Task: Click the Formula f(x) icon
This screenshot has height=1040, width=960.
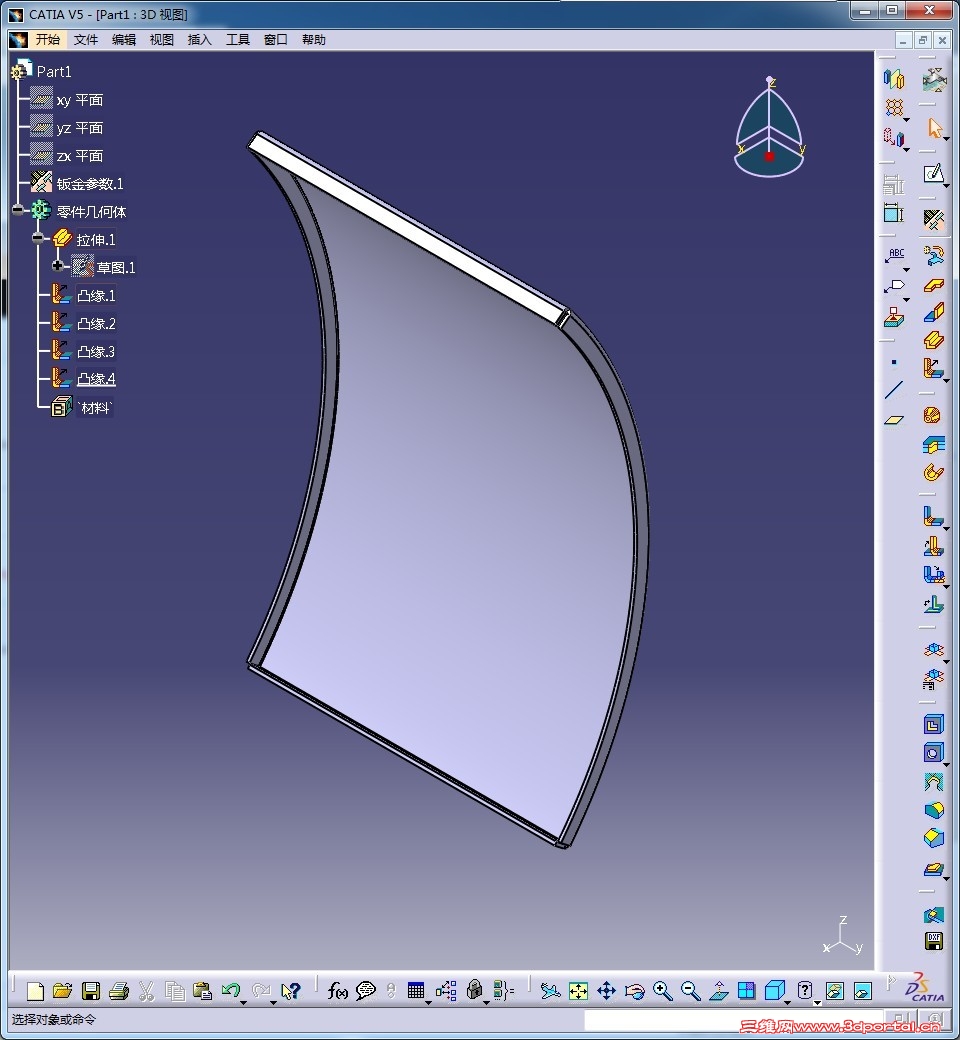Action: 337,991
